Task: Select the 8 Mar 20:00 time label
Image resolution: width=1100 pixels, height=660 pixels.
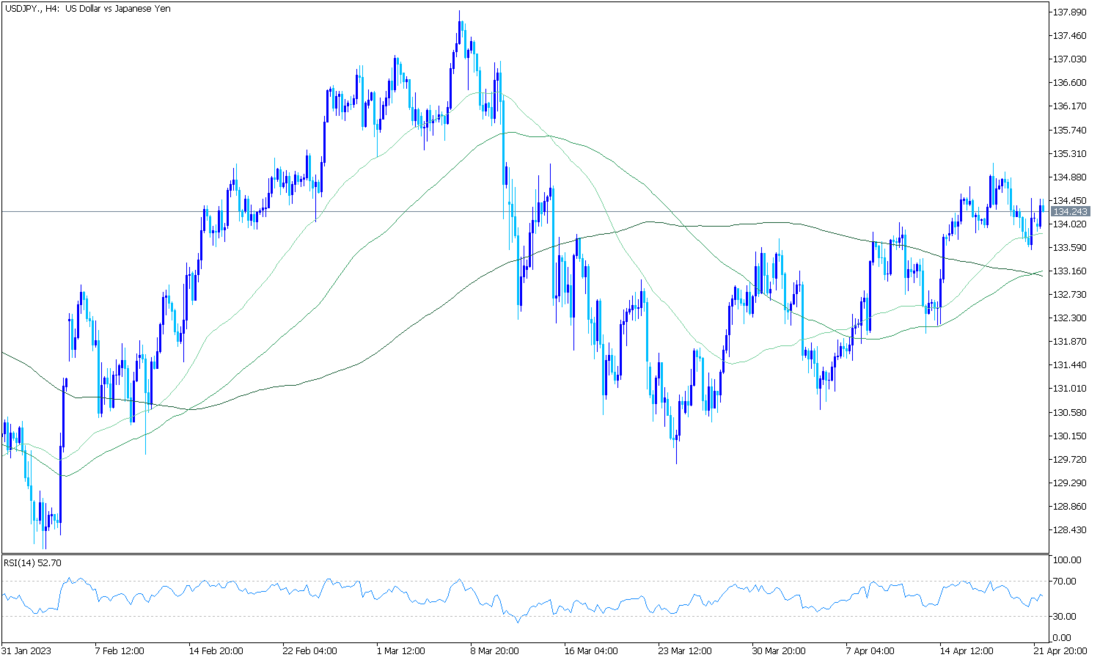Action: pyautogui.click(x=497, y=650)
